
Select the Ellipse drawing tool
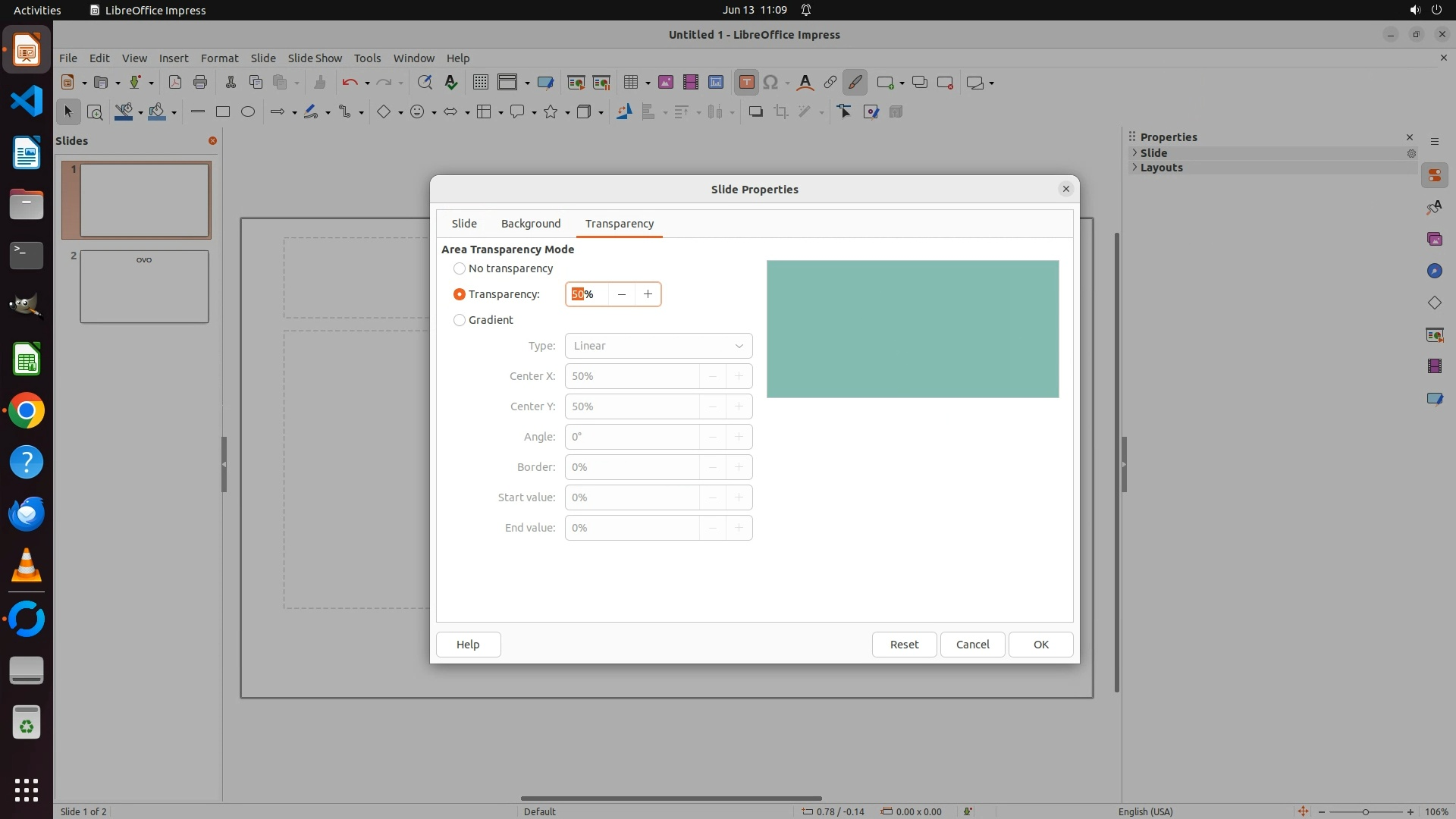(x=248, y=112)
